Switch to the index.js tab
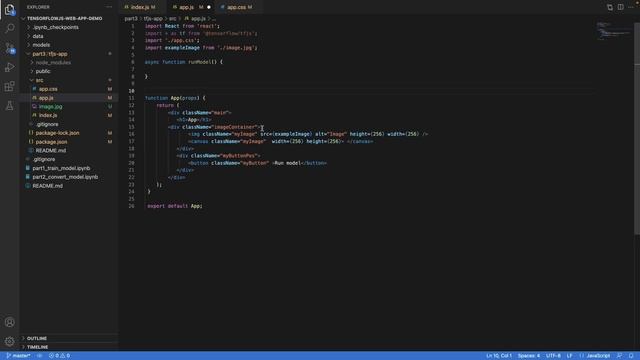The image size is (640, 360). tap(140, 7)
